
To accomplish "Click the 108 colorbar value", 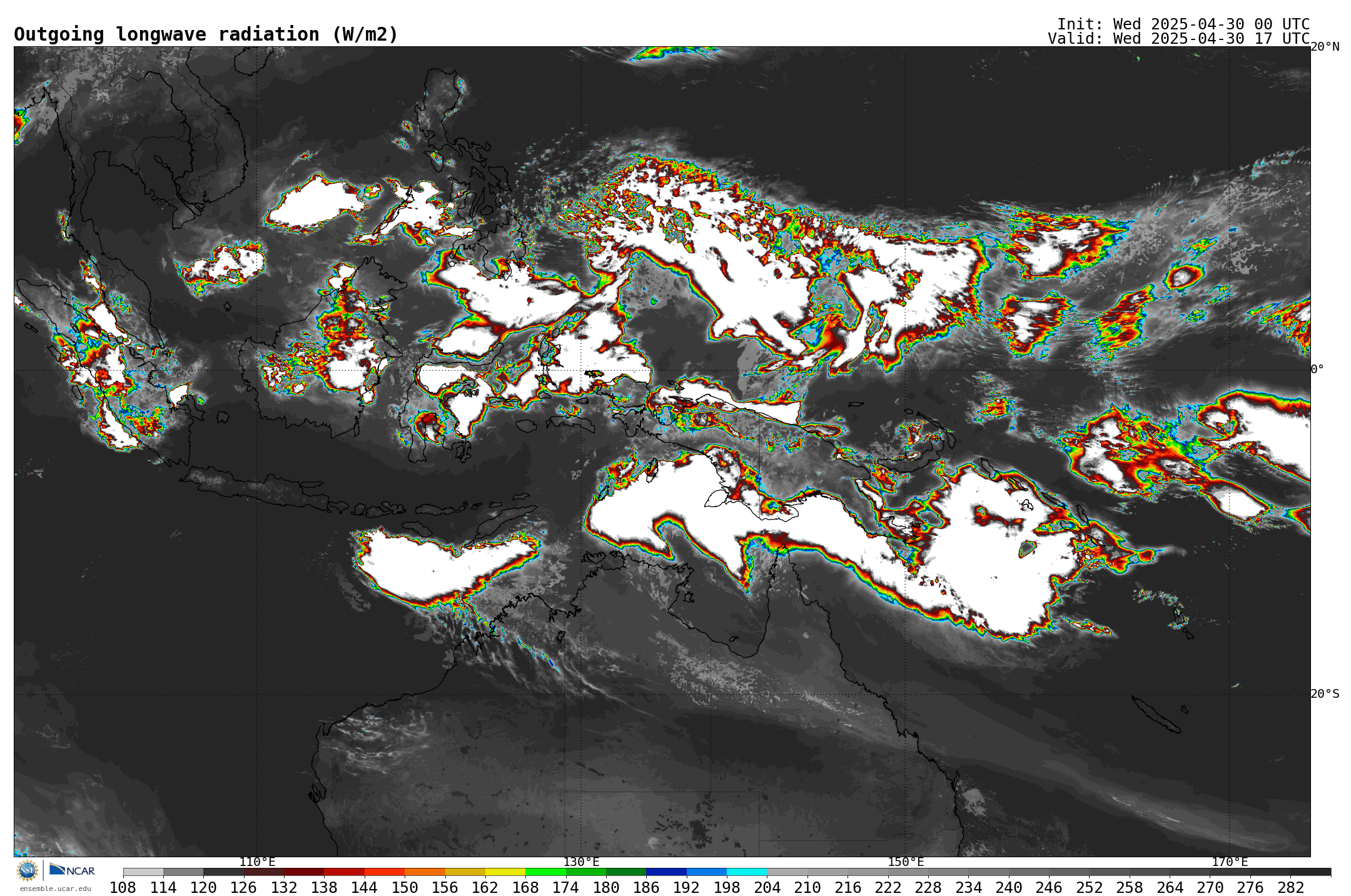I will (x=123, y=888).
